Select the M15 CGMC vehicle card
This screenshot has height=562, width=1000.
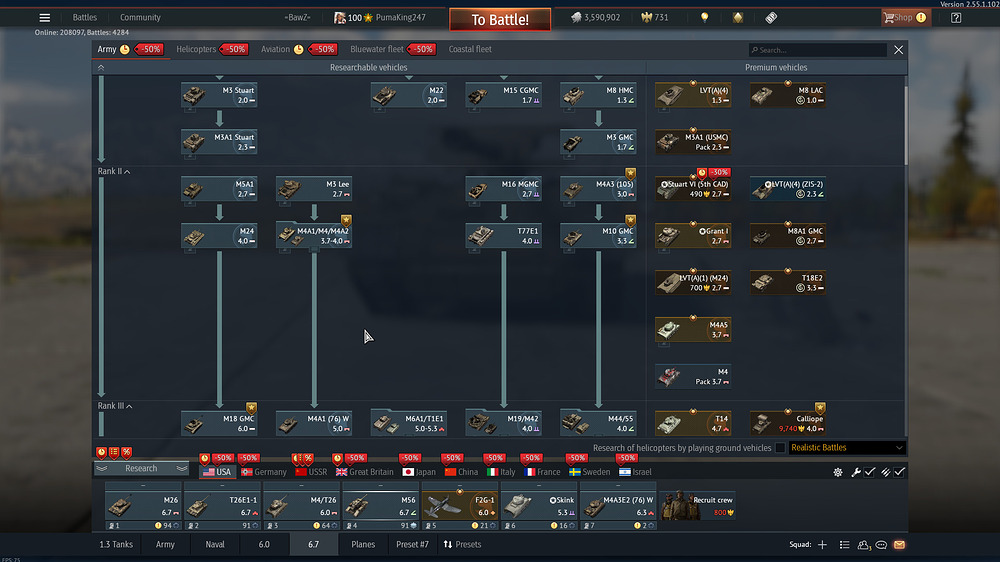pyautogui.click(x=503, y=95)
